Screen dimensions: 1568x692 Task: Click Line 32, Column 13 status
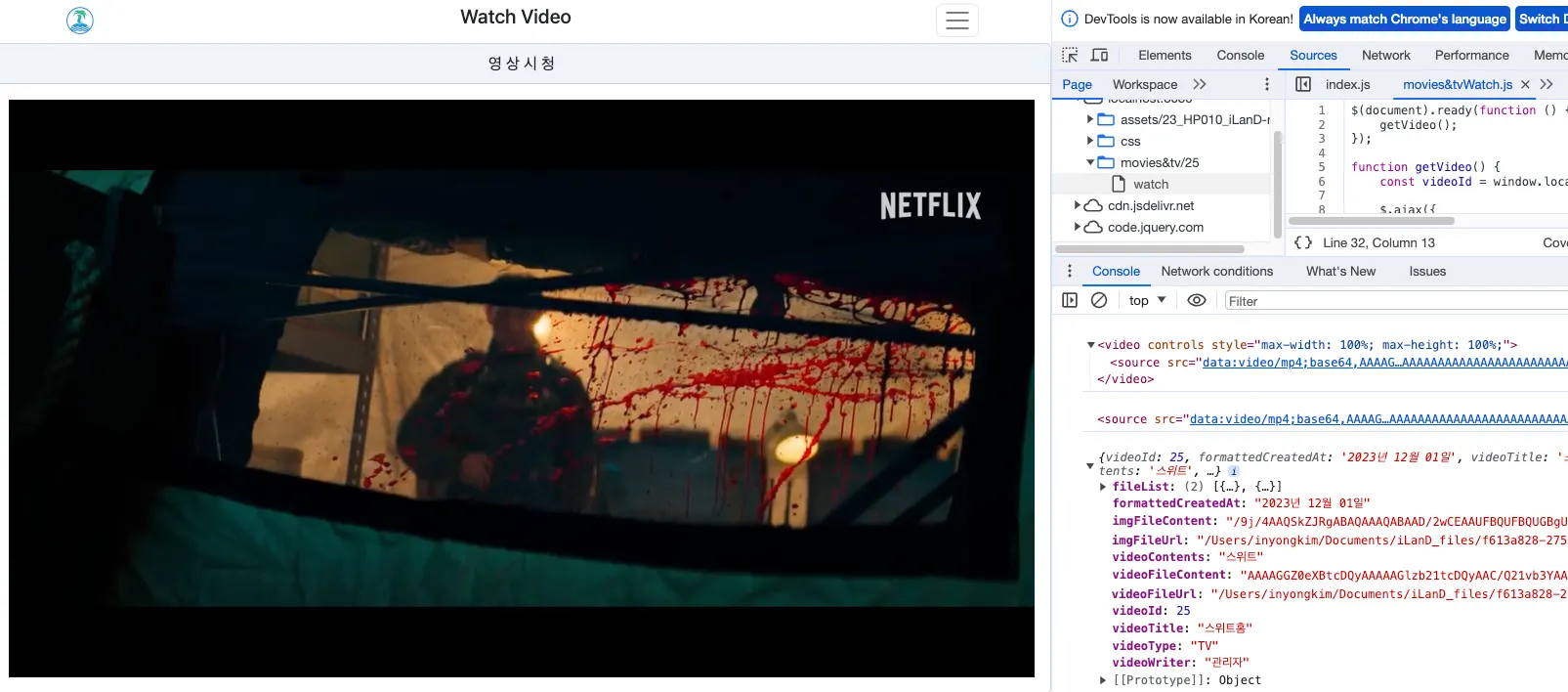pos(1378,242)
